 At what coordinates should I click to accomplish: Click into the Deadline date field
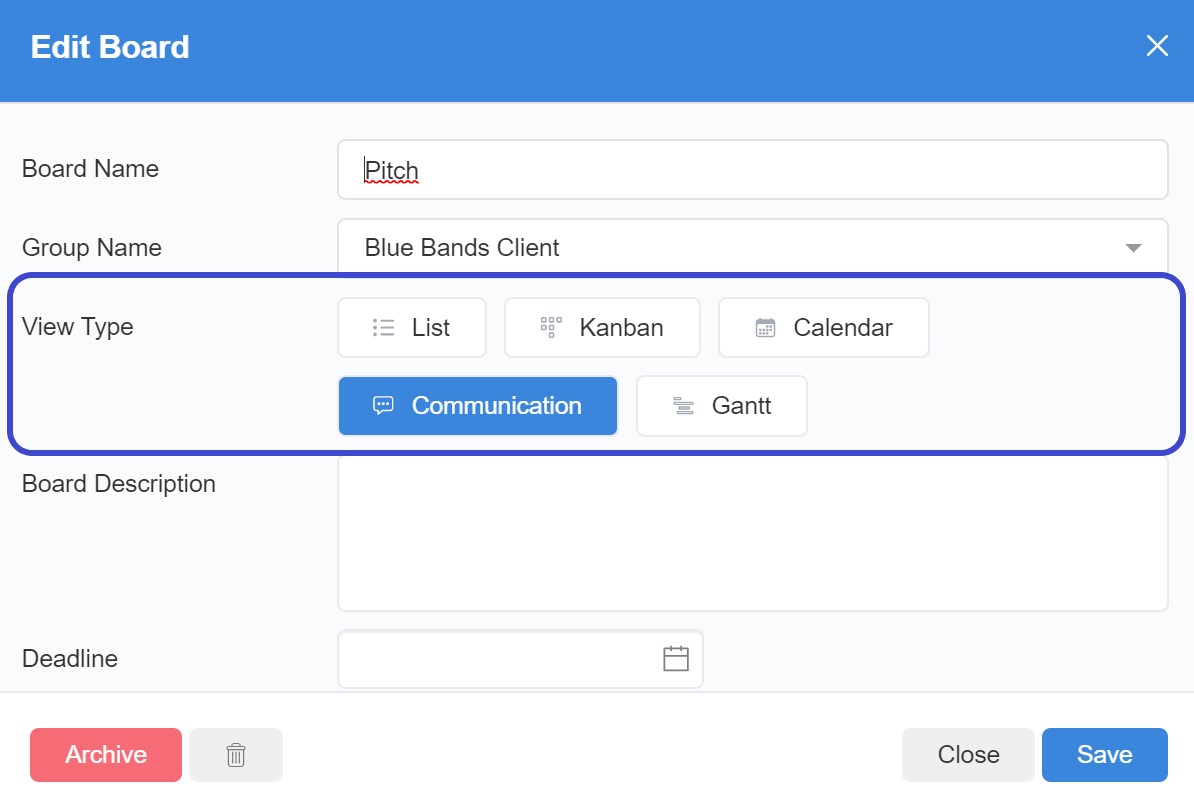520,659
